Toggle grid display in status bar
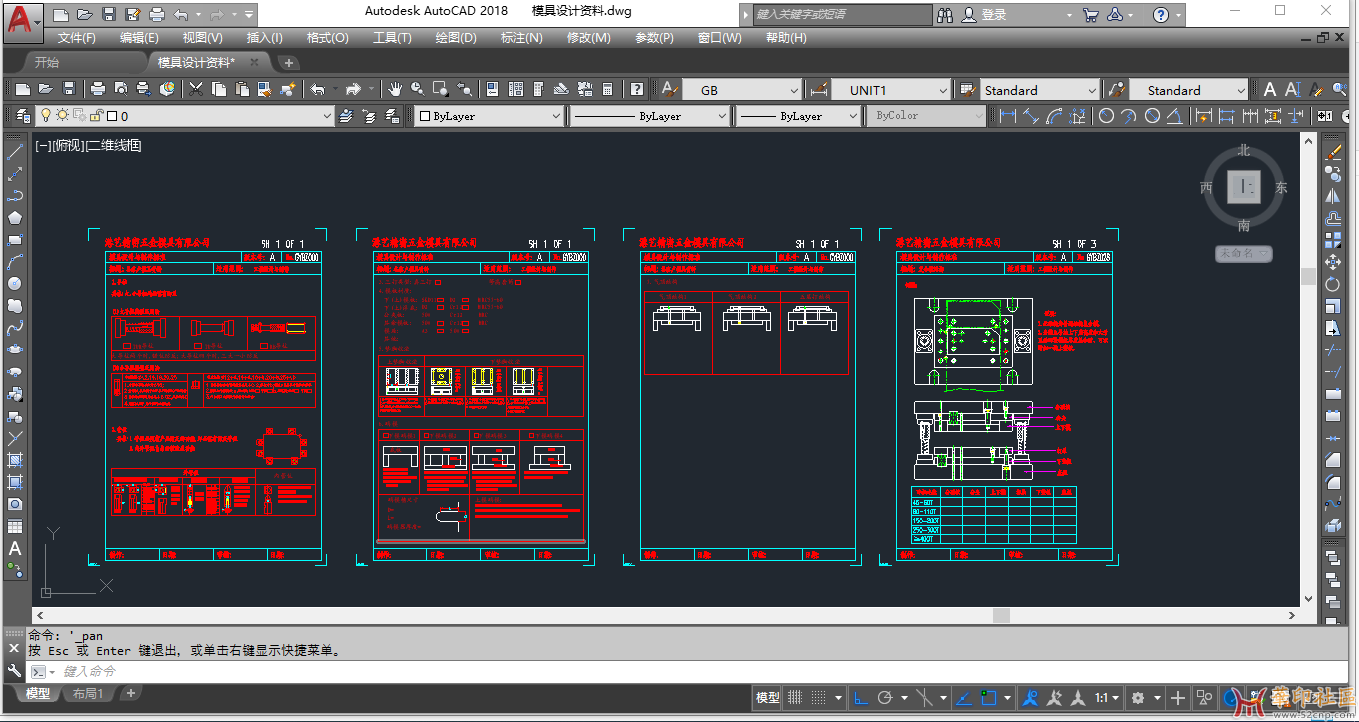Viewport: 1359px width, 722px height. pyautogui.click(x=795, y=697)
